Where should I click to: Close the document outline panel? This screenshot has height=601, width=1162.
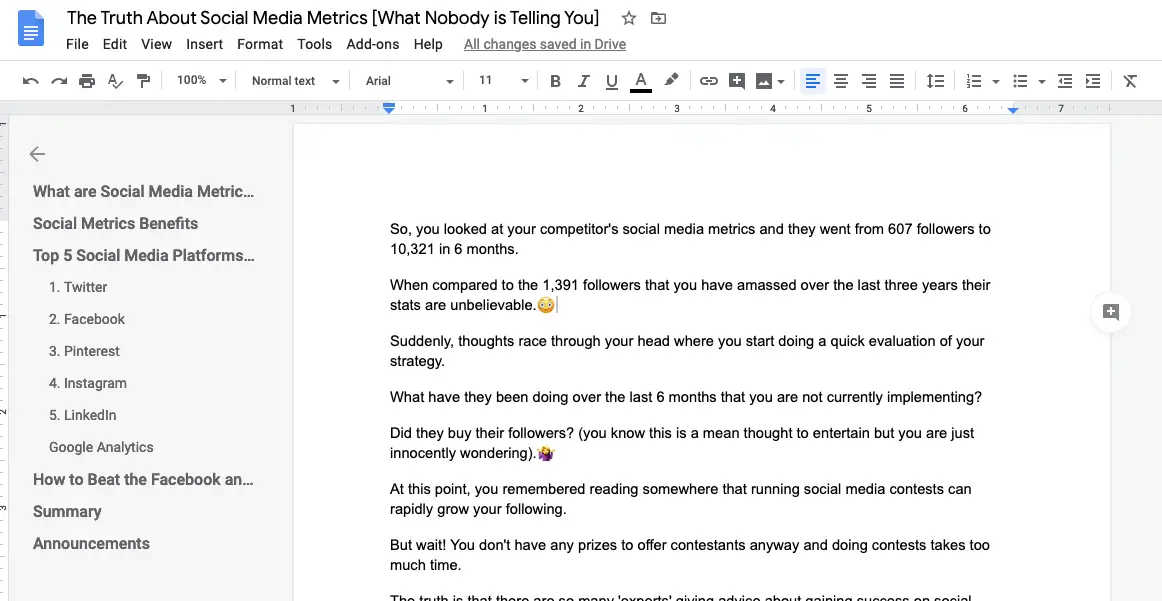coord(37,154)
